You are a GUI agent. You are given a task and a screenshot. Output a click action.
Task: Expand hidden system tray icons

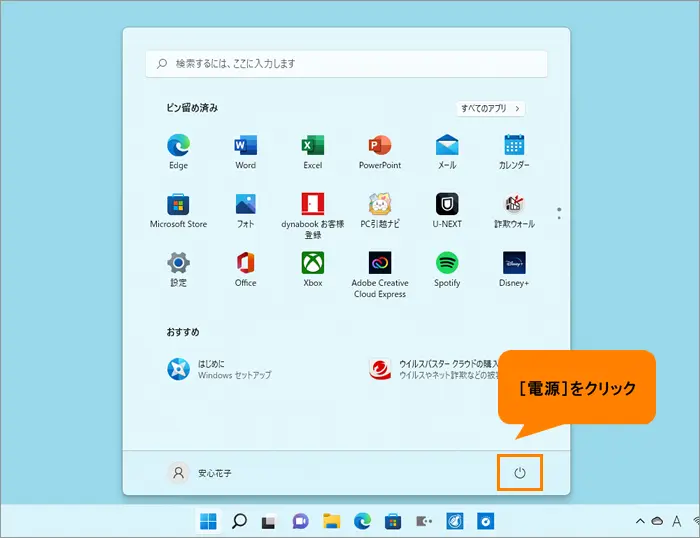pos(640,521)
